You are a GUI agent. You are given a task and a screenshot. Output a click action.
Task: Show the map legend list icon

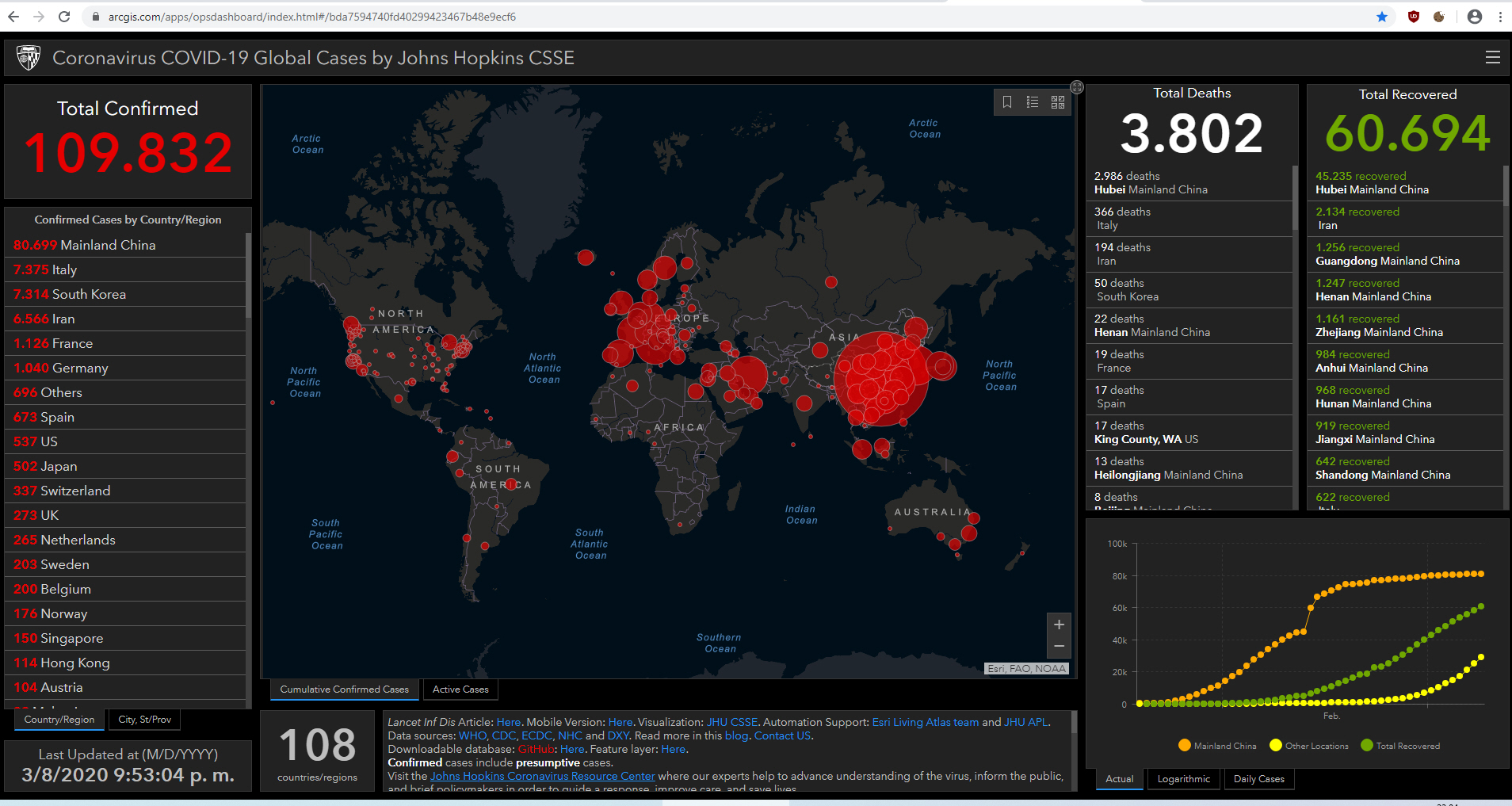pyautogui.click(x=1033, y=102)
